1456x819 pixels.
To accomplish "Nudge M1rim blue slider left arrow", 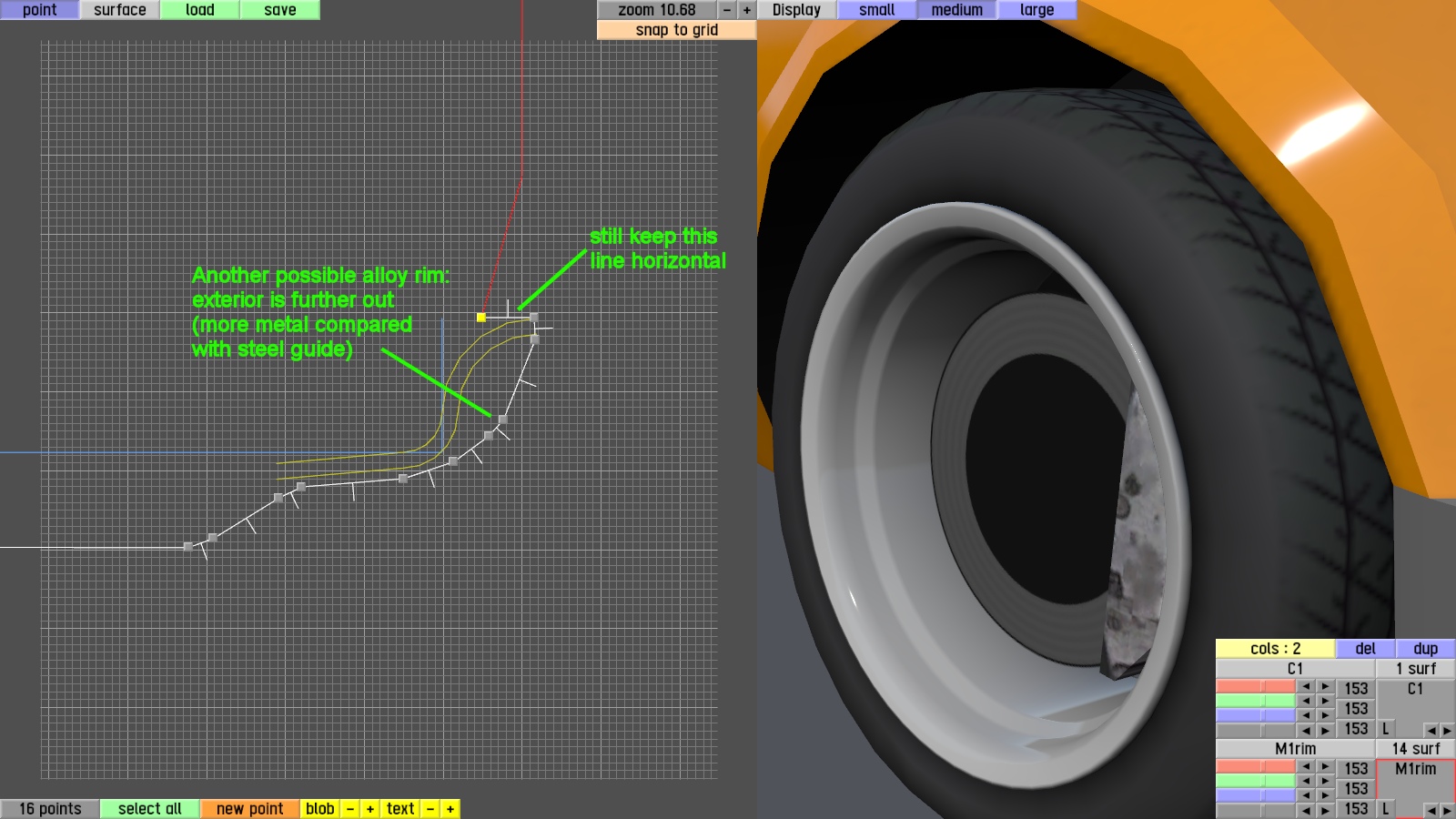I will pos(1306,795).
